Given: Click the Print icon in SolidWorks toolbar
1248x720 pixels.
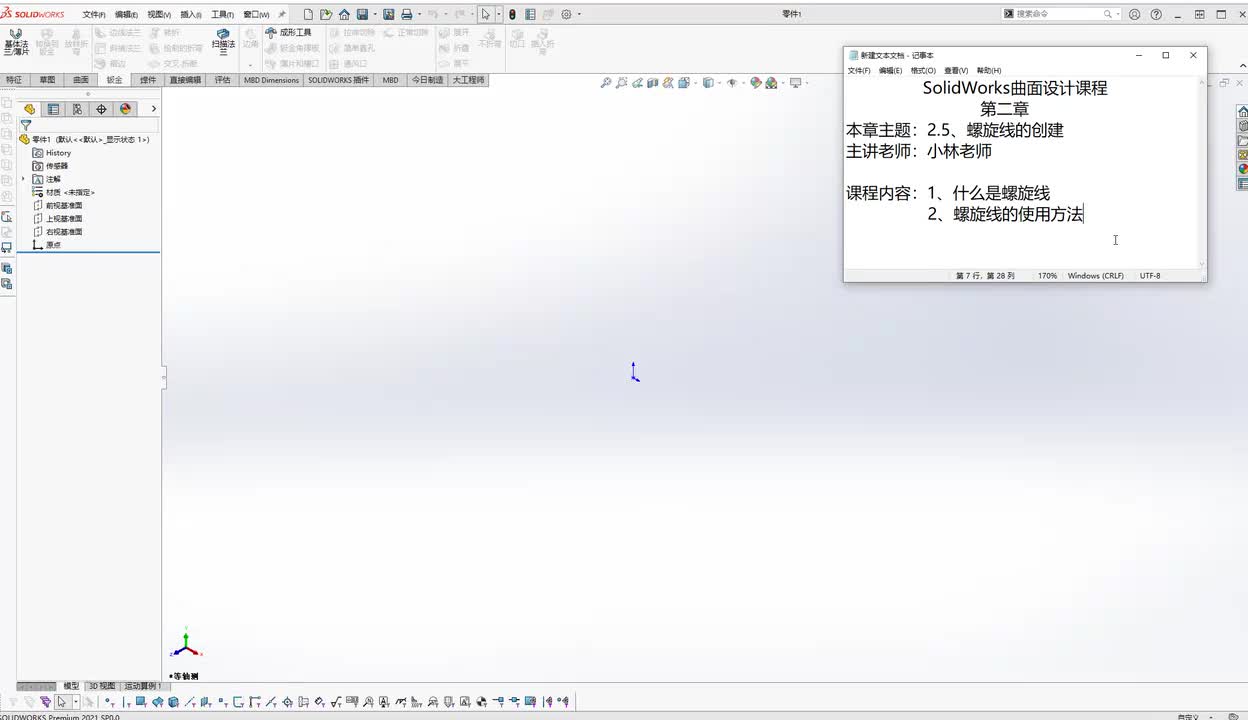Looking at the screenshot, I should click(407, 14).
